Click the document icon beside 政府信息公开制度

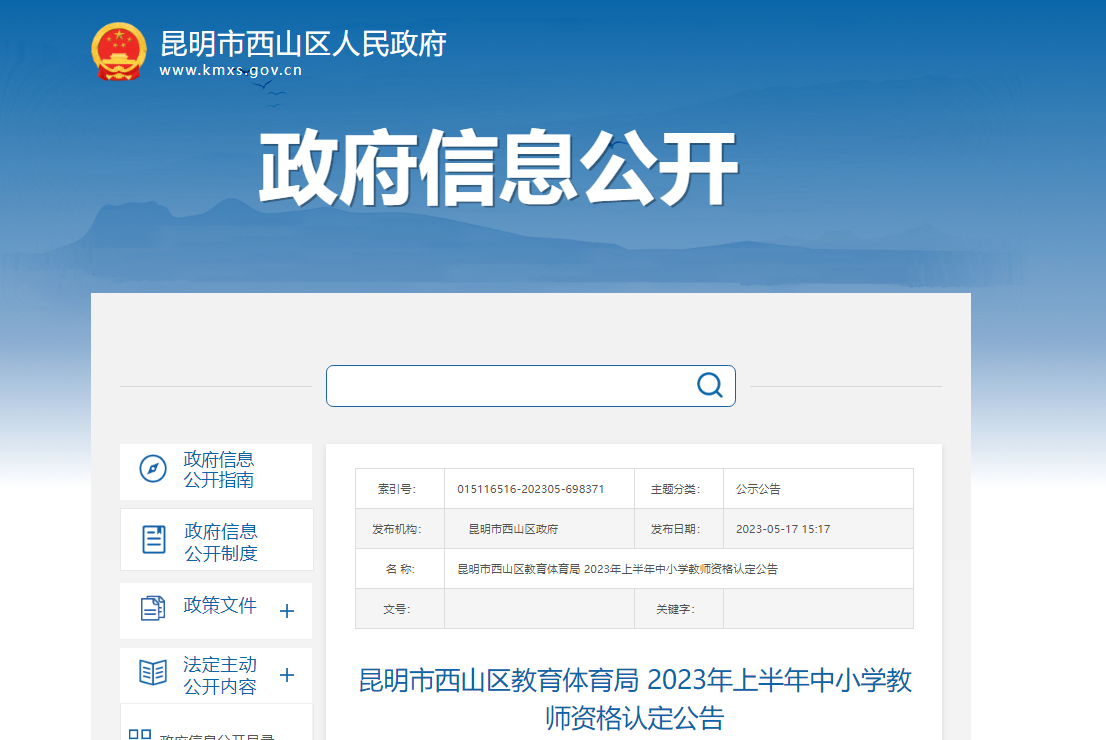[x=154, y=540]
